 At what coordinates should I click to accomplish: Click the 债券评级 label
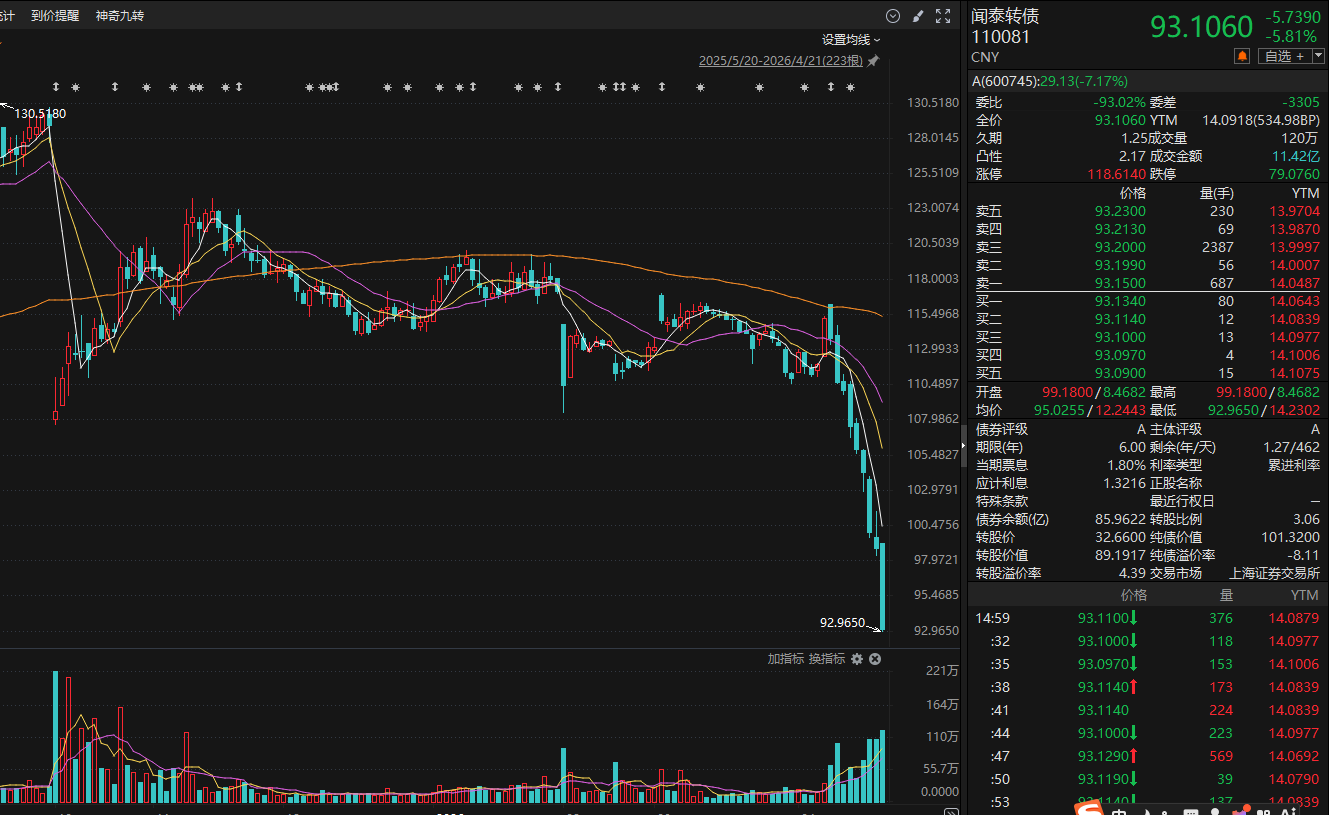point(1001,429)
